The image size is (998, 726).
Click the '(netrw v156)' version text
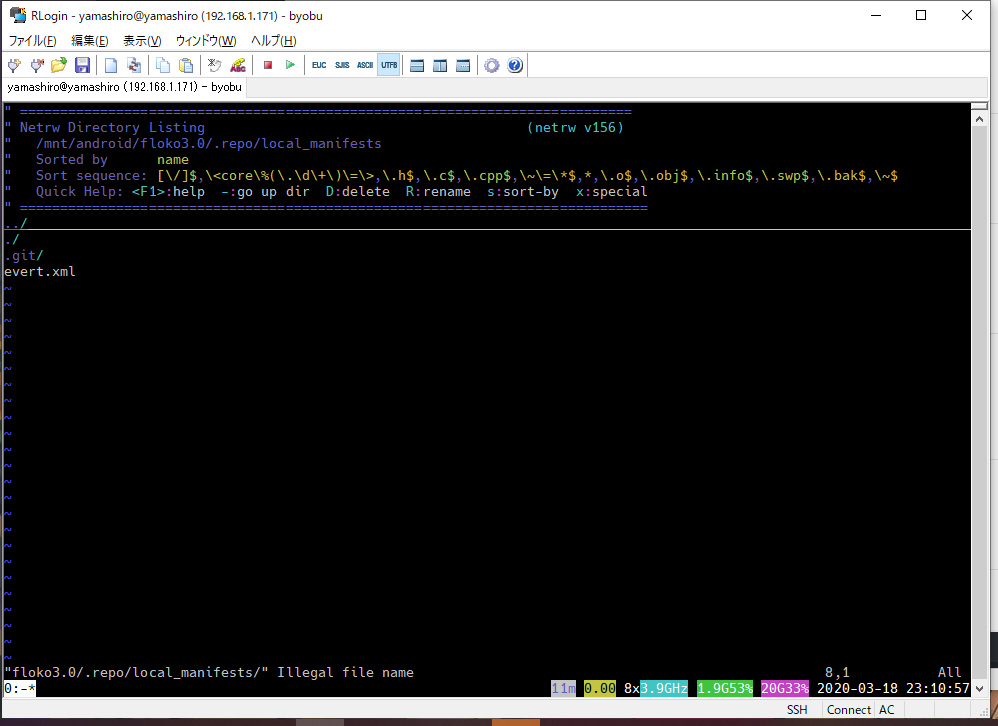(575, 127)
